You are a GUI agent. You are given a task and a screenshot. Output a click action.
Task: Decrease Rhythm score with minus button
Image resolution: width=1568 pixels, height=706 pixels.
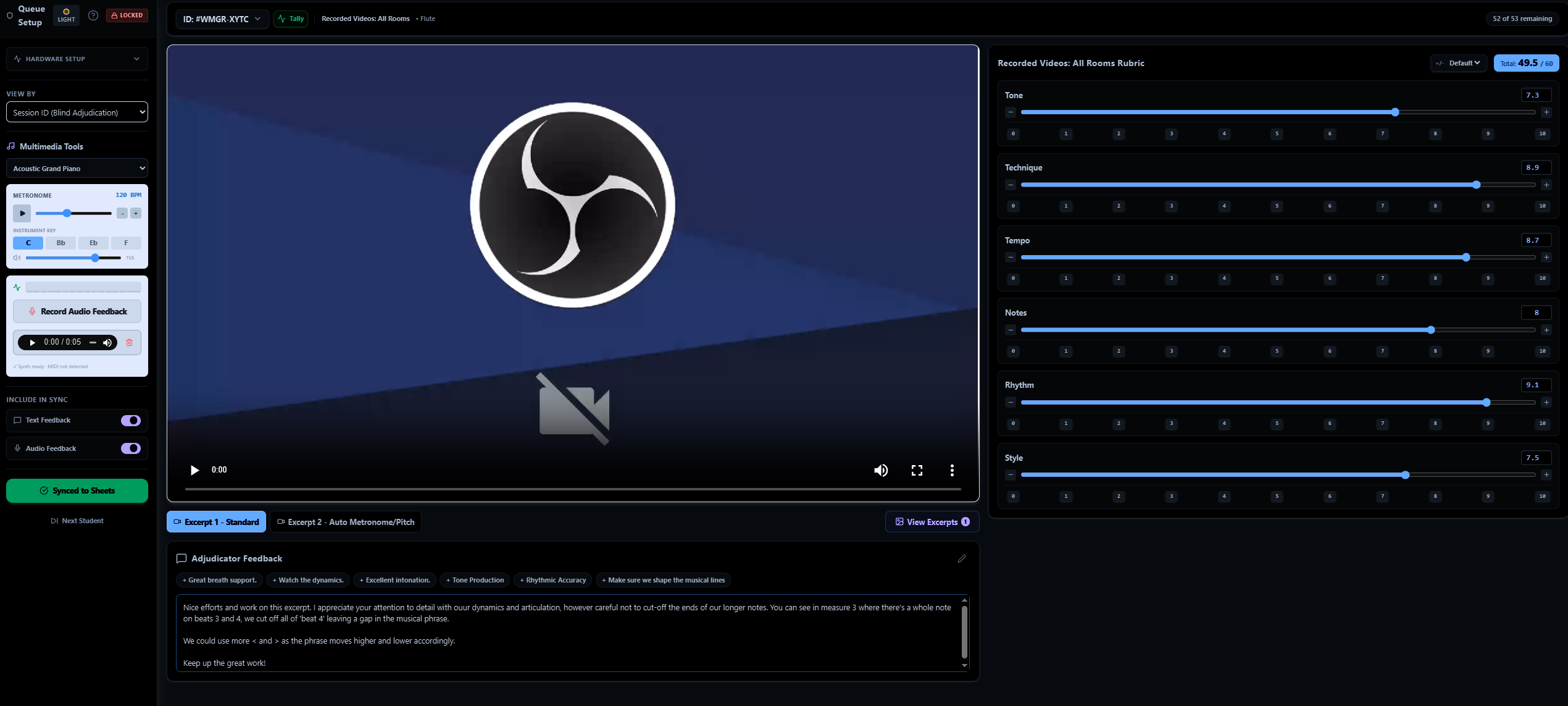tap(1011, 402)
